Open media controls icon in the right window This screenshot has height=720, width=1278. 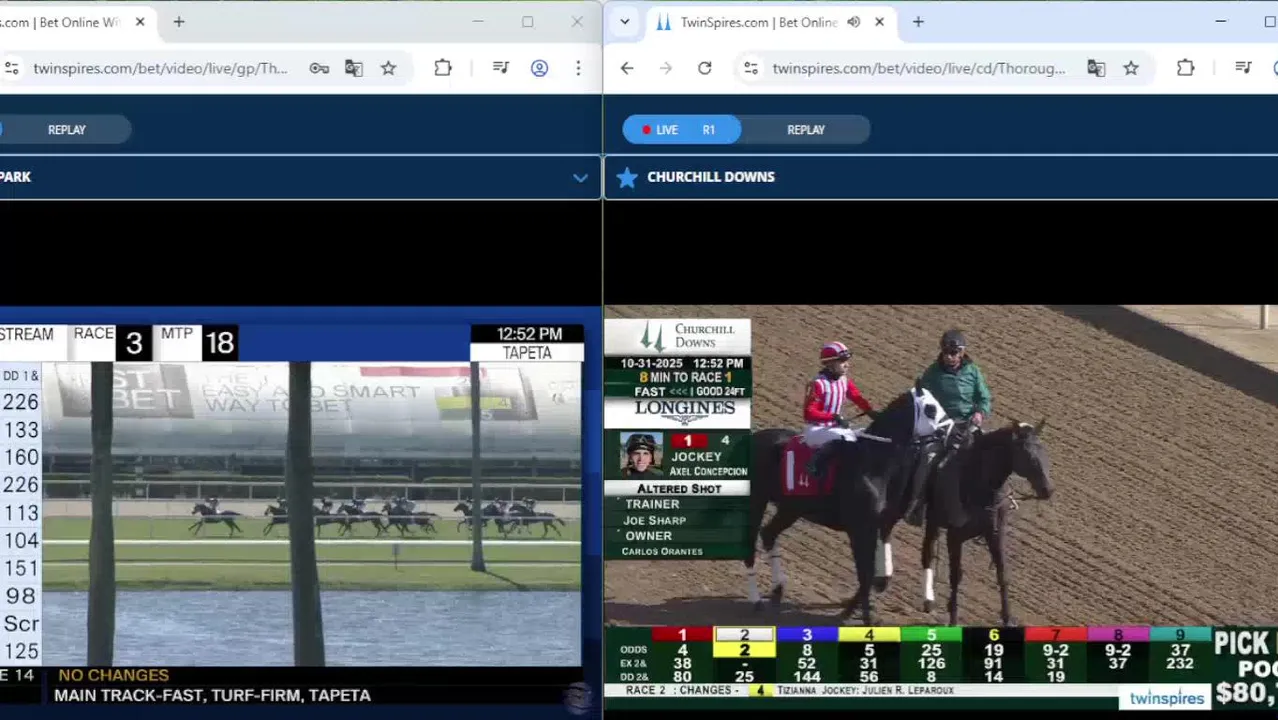coord(1243,68)
